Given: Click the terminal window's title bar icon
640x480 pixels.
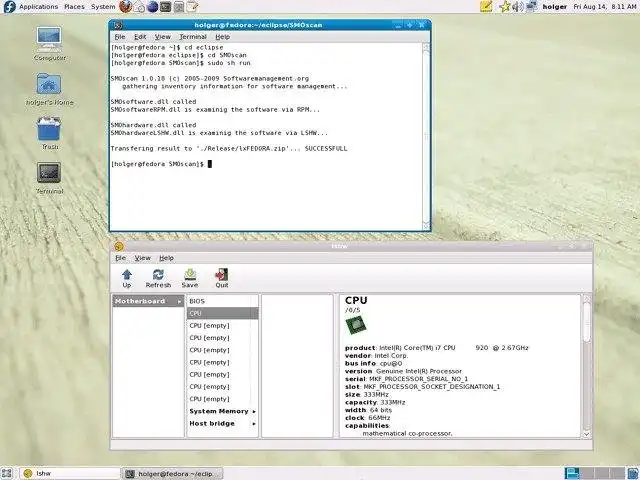Looking at the screenshot, I should coord(118,25).
